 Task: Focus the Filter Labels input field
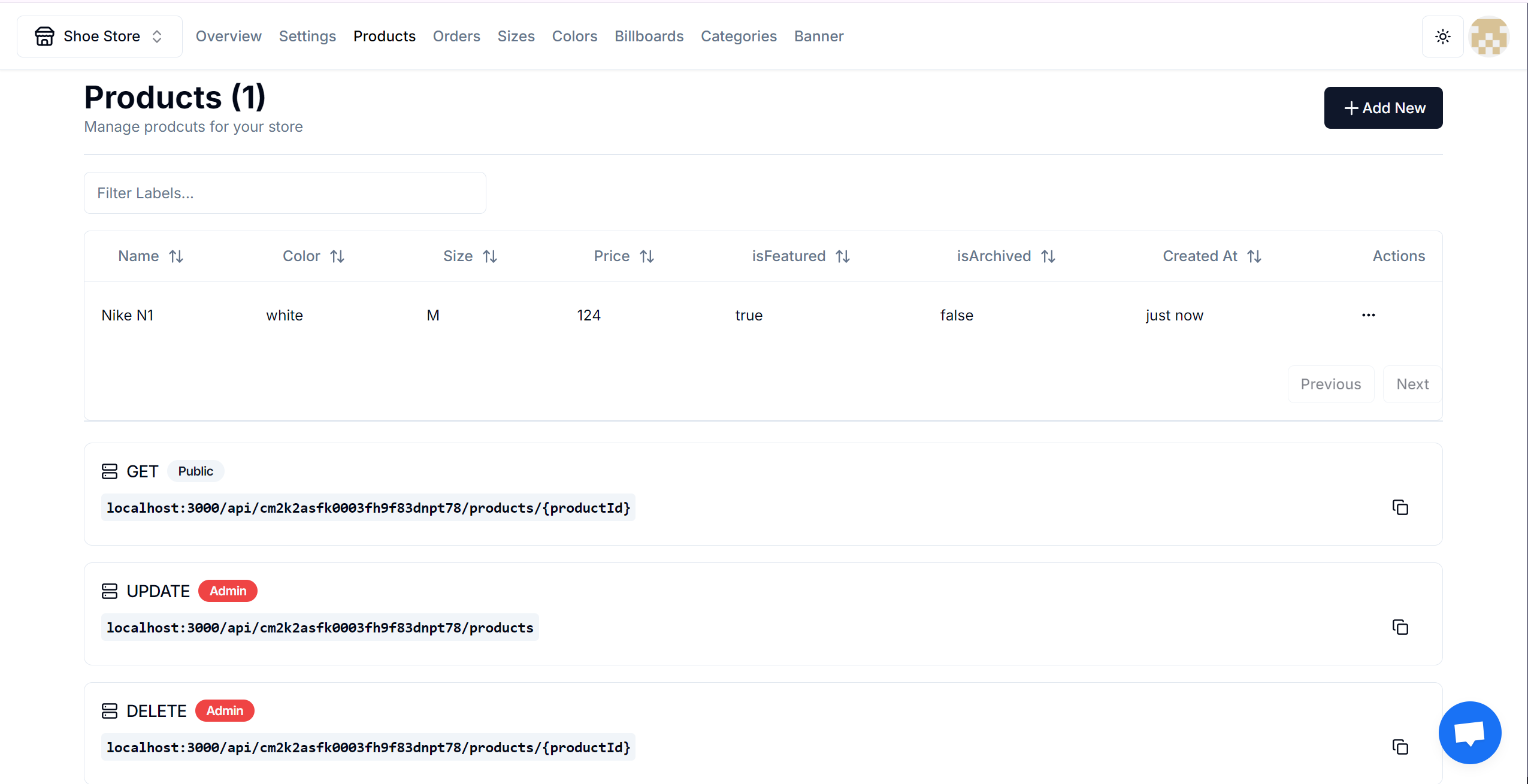pyautogui.click(x=285, y=193)
